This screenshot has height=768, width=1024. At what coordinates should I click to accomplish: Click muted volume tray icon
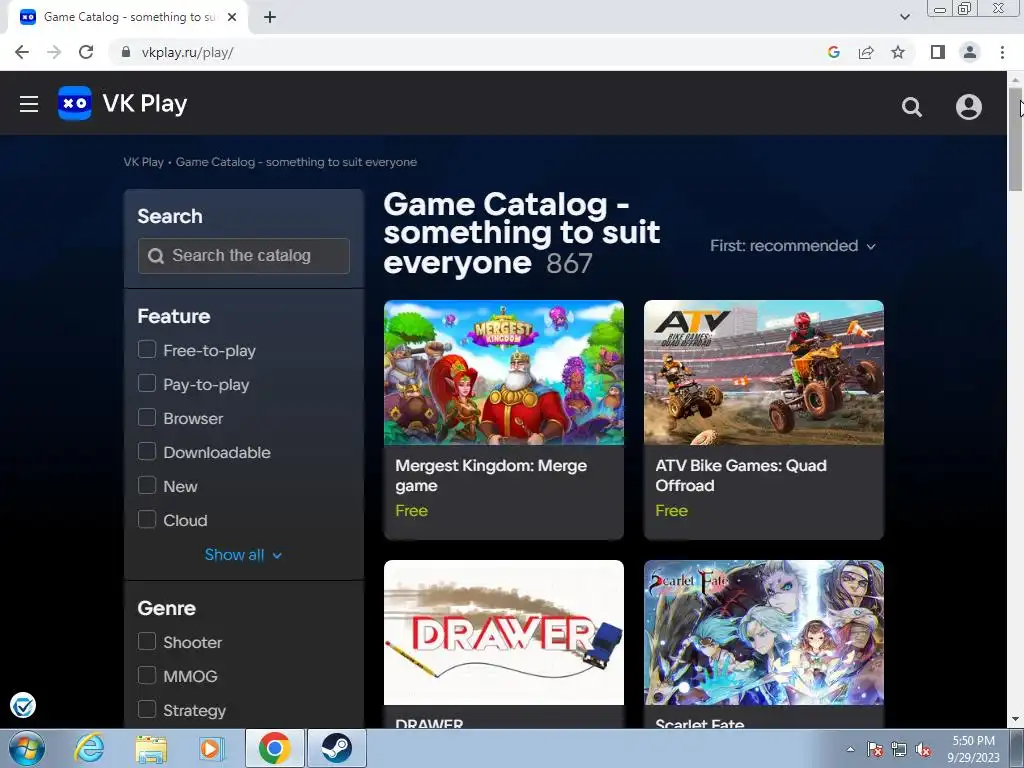click(x=923, y=749)
